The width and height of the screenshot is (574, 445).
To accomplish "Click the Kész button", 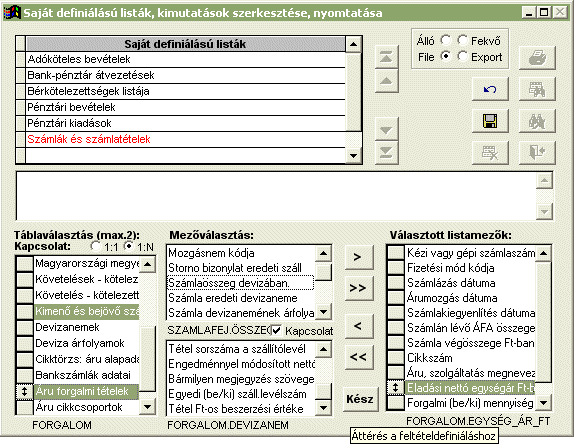I will [360, 399].
